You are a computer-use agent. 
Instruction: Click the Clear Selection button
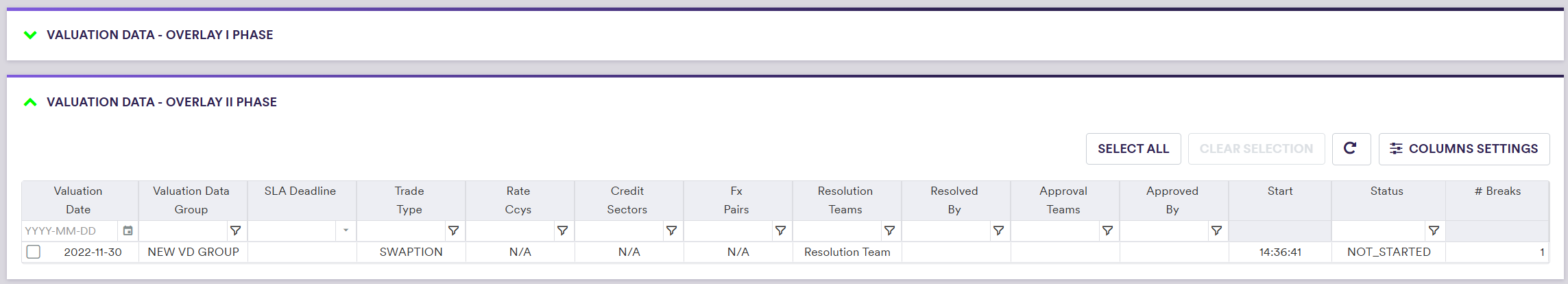click(1256, 149)
